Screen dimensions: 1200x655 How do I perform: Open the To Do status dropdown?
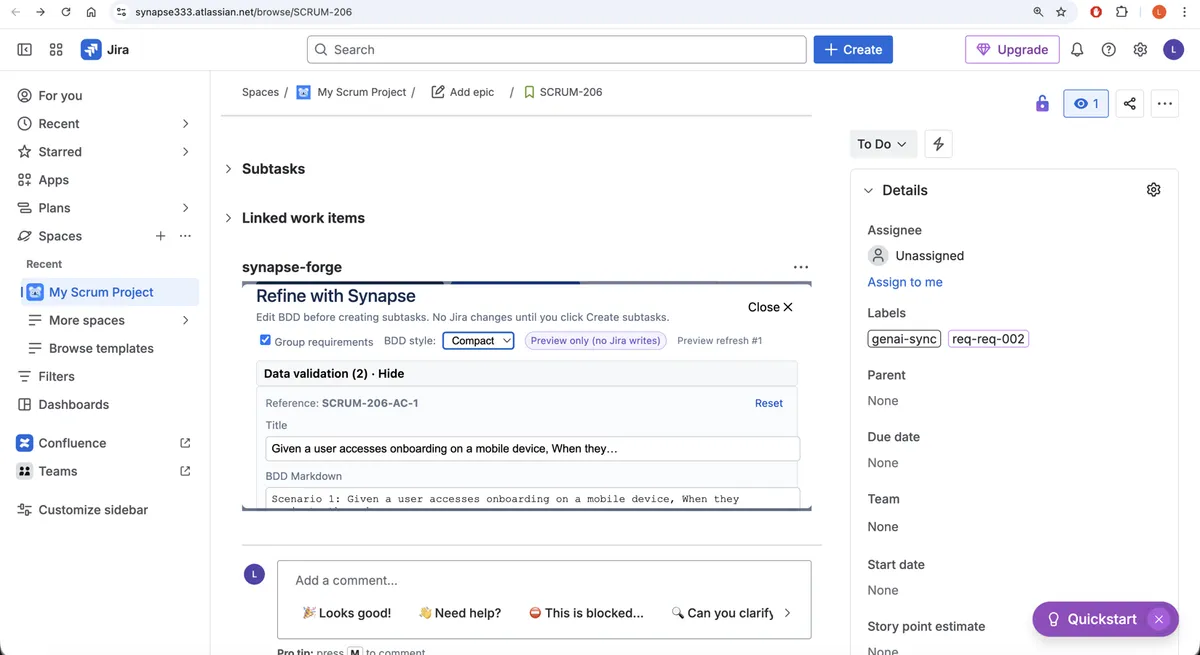click(x=882, y=144)
